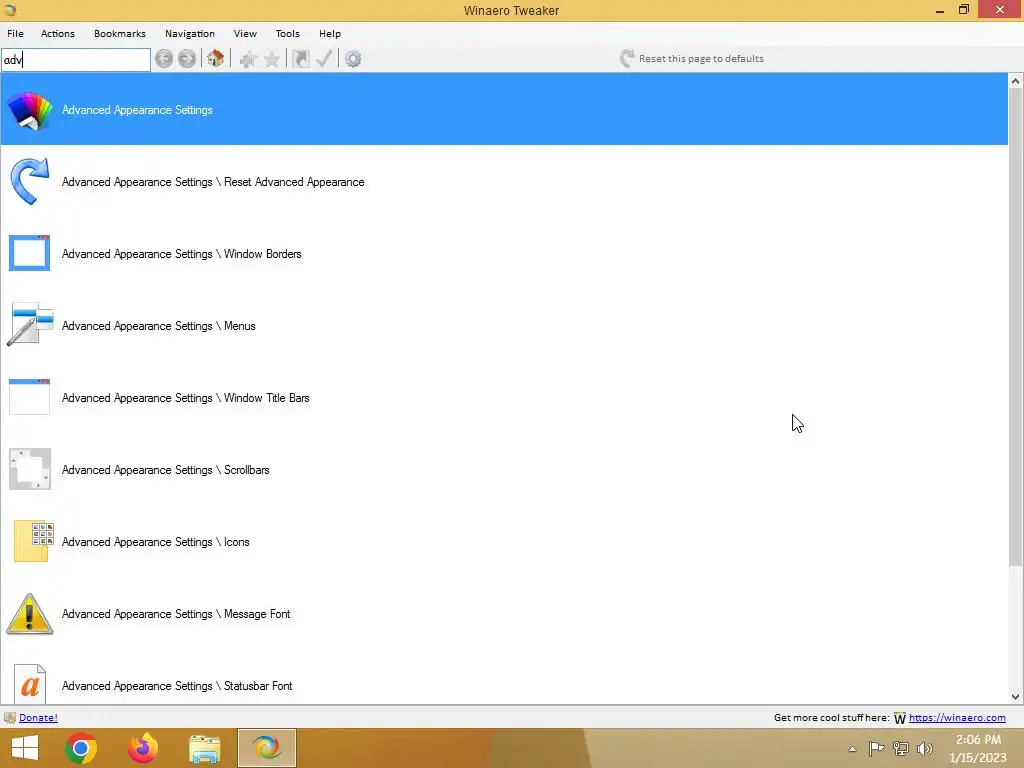Click the Winaero Tweaker taskbar button
The height and width of the screenshot is (768, 1024).
pyautogui.click(x=266, y=748)
